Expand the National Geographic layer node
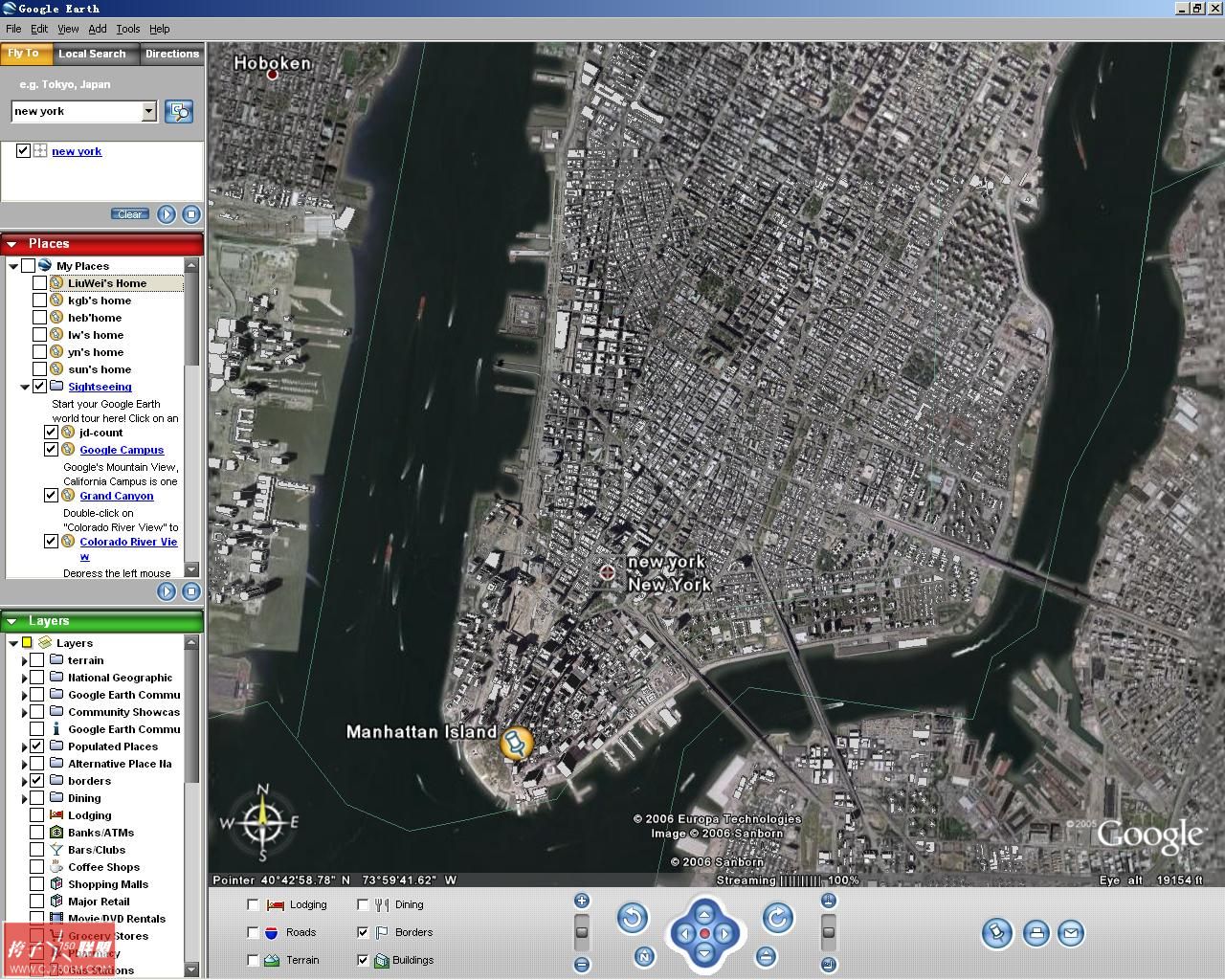The width and height of the screenshot is (1225, 980). click(25, 678)
